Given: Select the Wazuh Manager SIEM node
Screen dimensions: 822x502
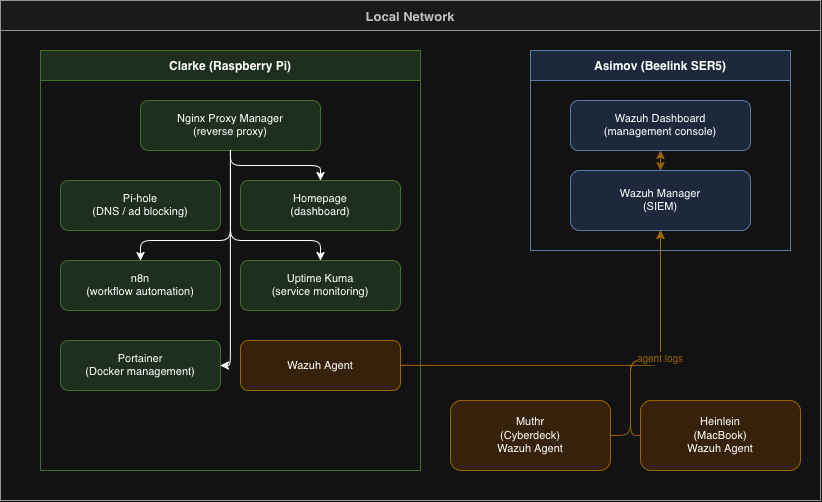Looking at the screenshot, I should coord(660,200).
